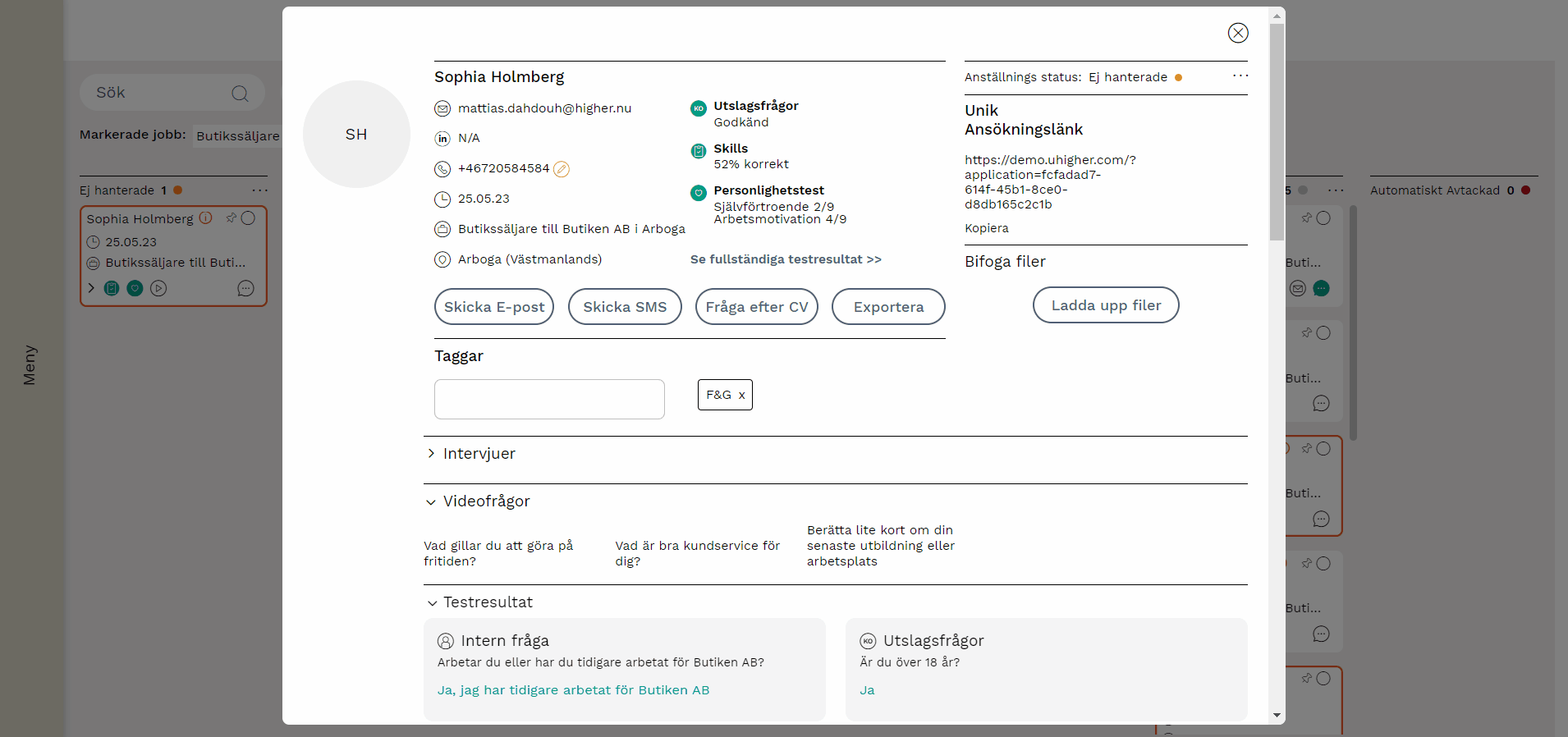
Task: Remove the F&G tag
Action: point(741,396)
